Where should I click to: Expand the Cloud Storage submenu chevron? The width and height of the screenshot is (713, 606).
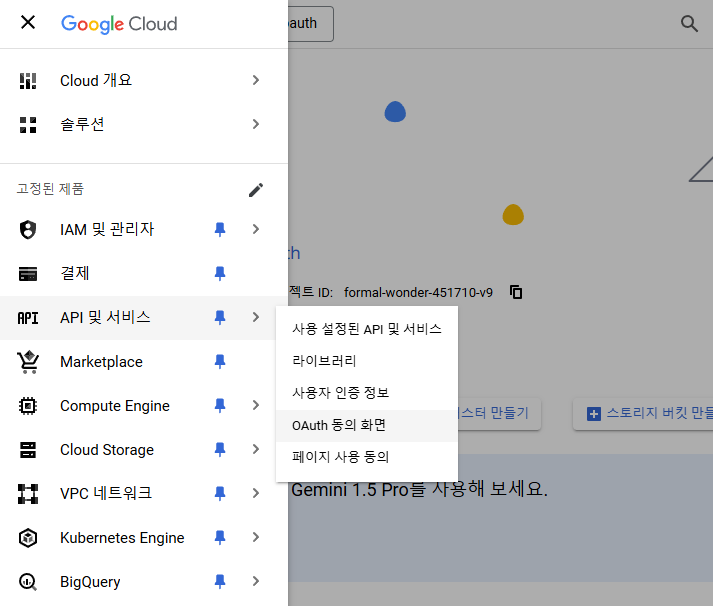point(256,449)
